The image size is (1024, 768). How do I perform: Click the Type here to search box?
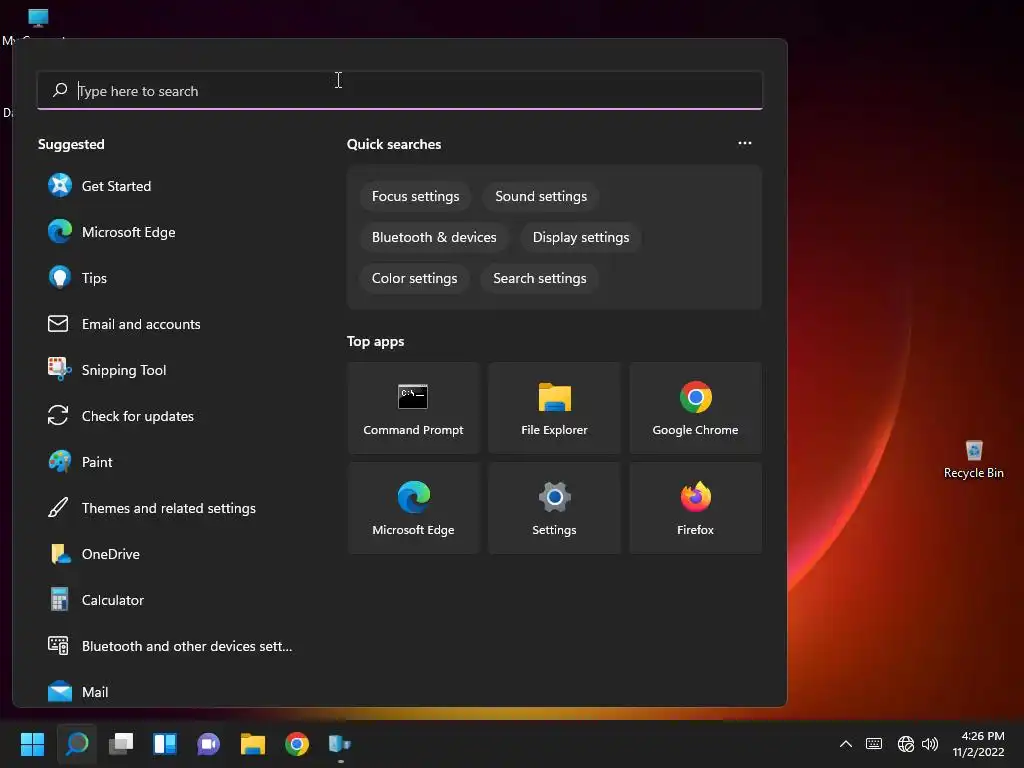[x=400, y=91]
